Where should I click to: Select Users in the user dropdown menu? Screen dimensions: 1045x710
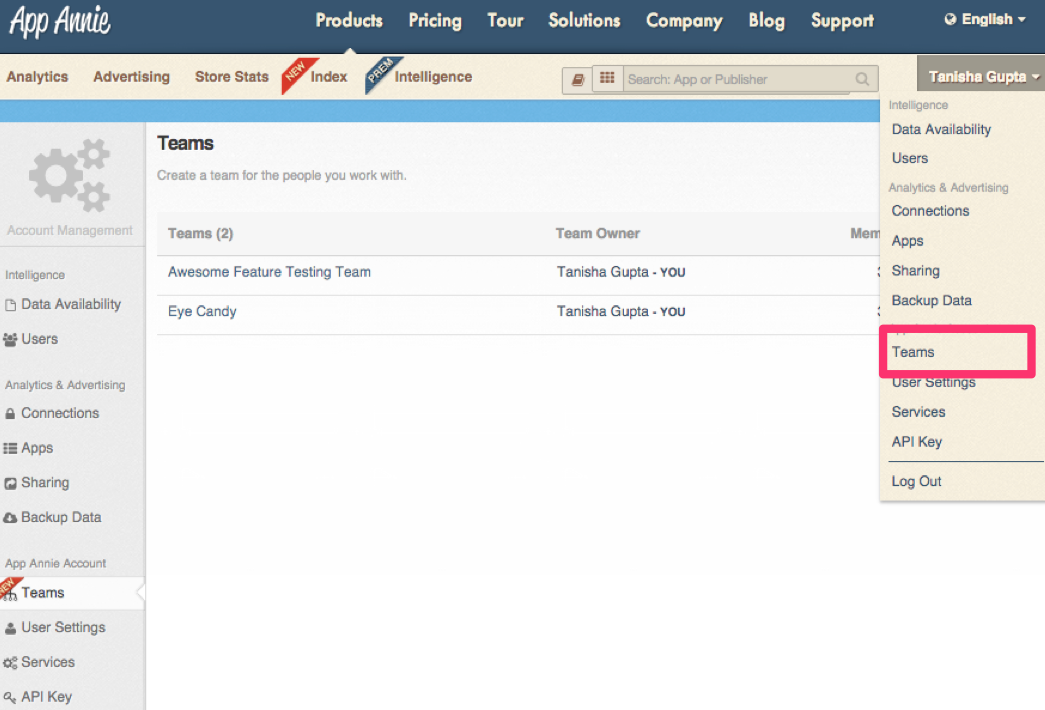tap(910, 158)
